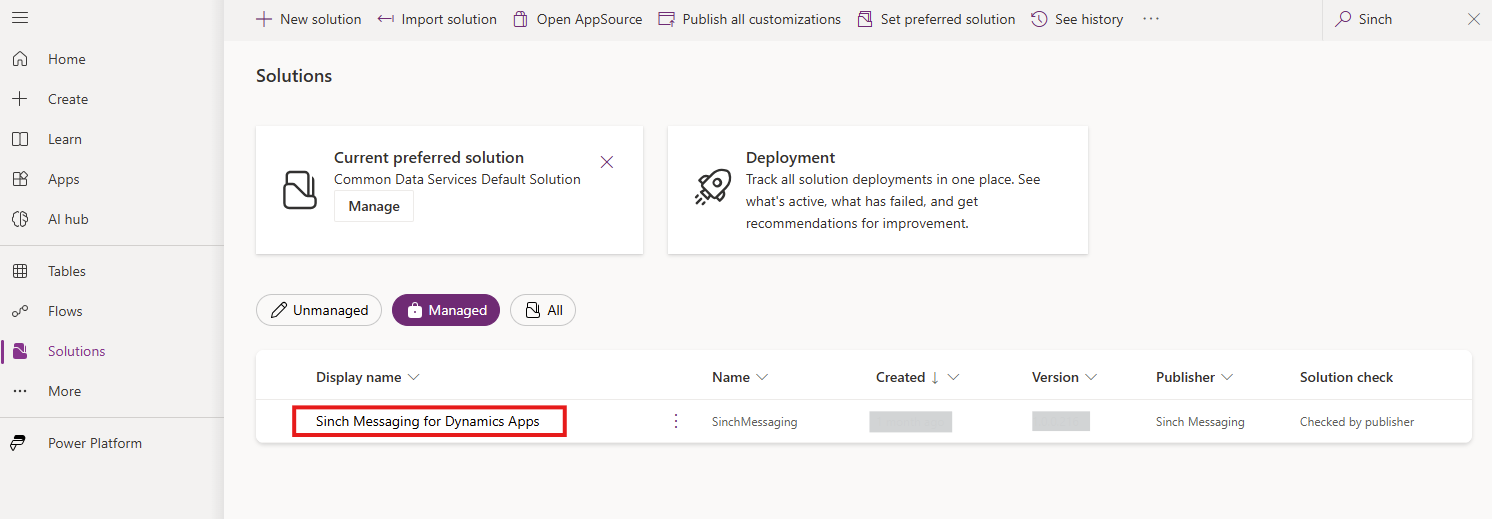1492x519 pixels.
Task: Clear the Sinch search text
Action: pos(1473,19)
